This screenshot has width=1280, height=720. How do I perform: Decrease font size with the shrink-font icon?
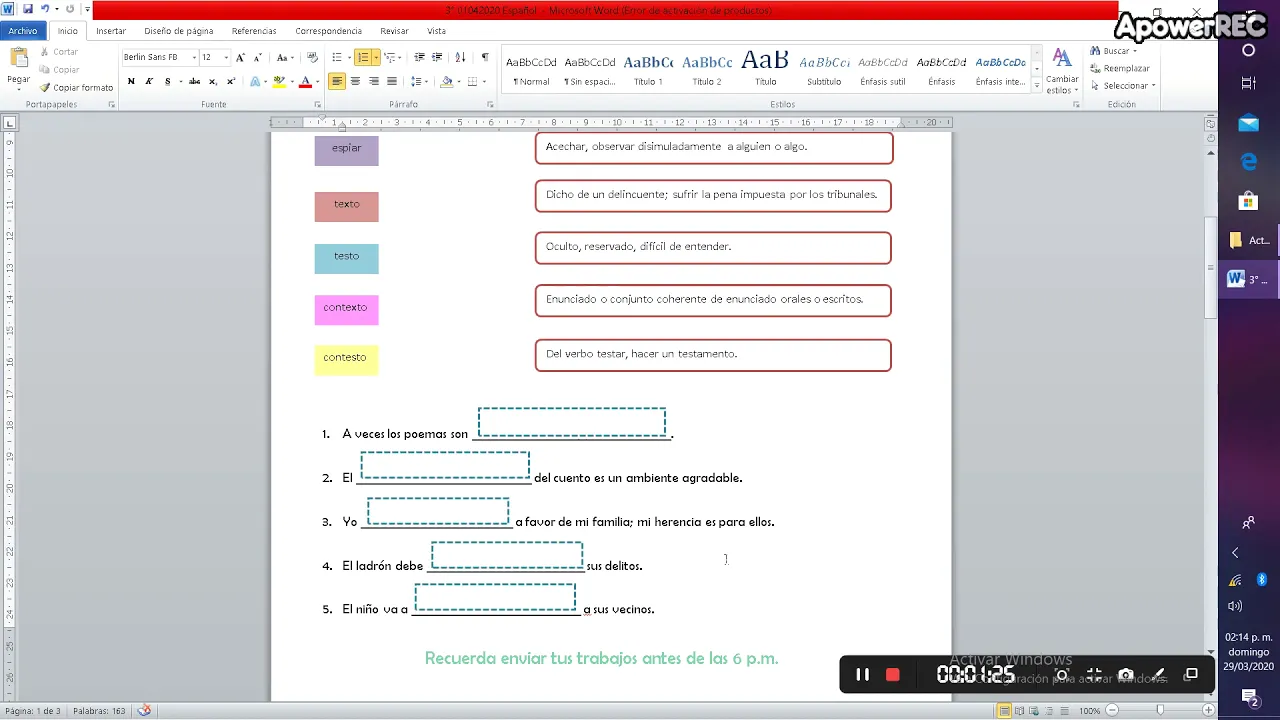257,58
